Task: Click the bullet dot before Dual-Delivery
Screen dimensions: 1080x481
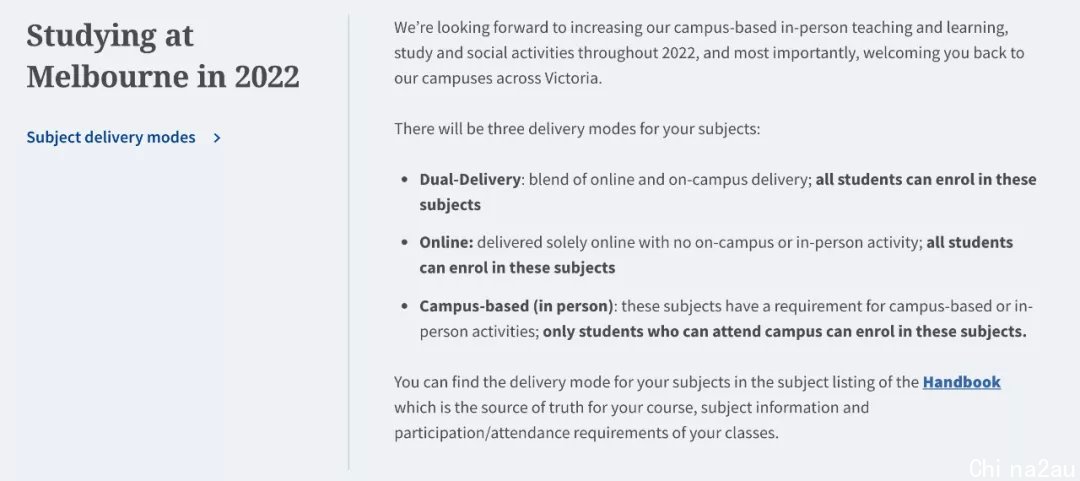Action: pyautogui.click(x=404, y=180)
